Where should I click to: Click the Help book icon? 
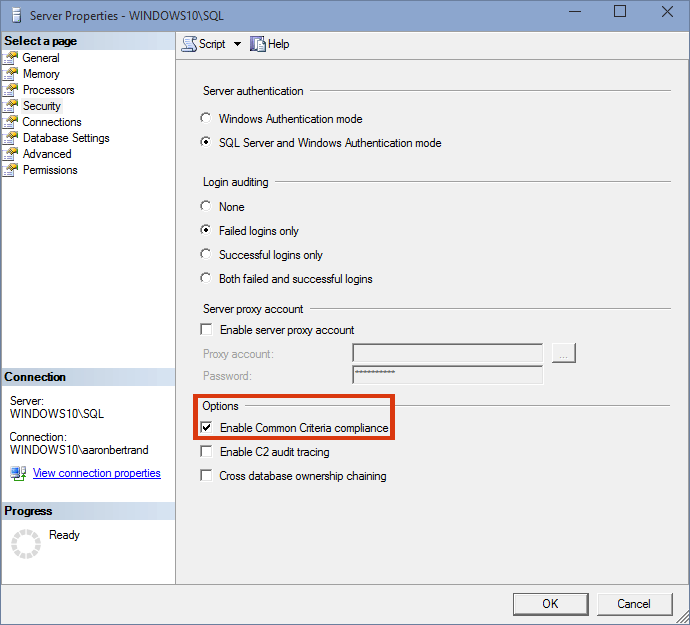[x=258, y=44]
